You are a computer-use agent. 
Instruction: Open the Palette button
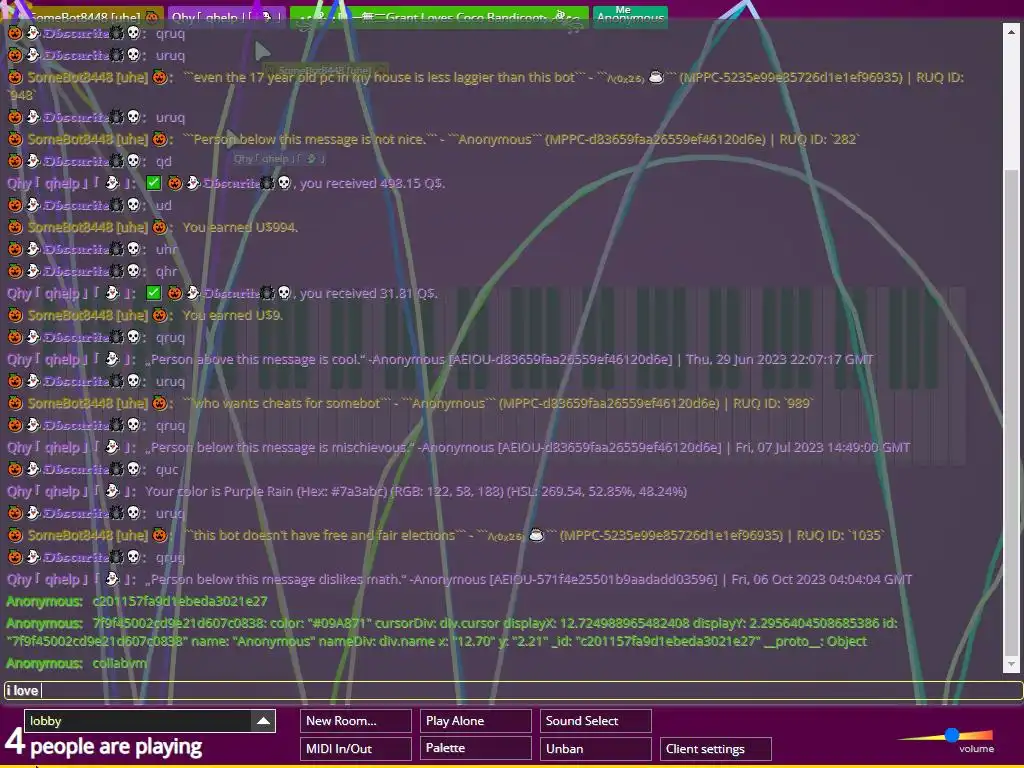475,748
